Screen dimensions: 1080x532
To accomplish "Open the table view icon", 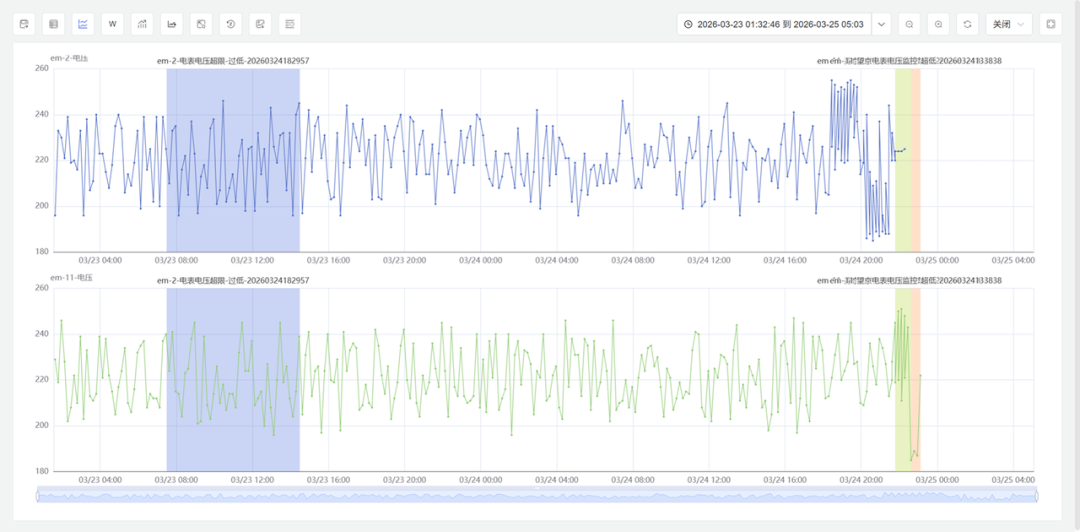I will tap(54, 24).
